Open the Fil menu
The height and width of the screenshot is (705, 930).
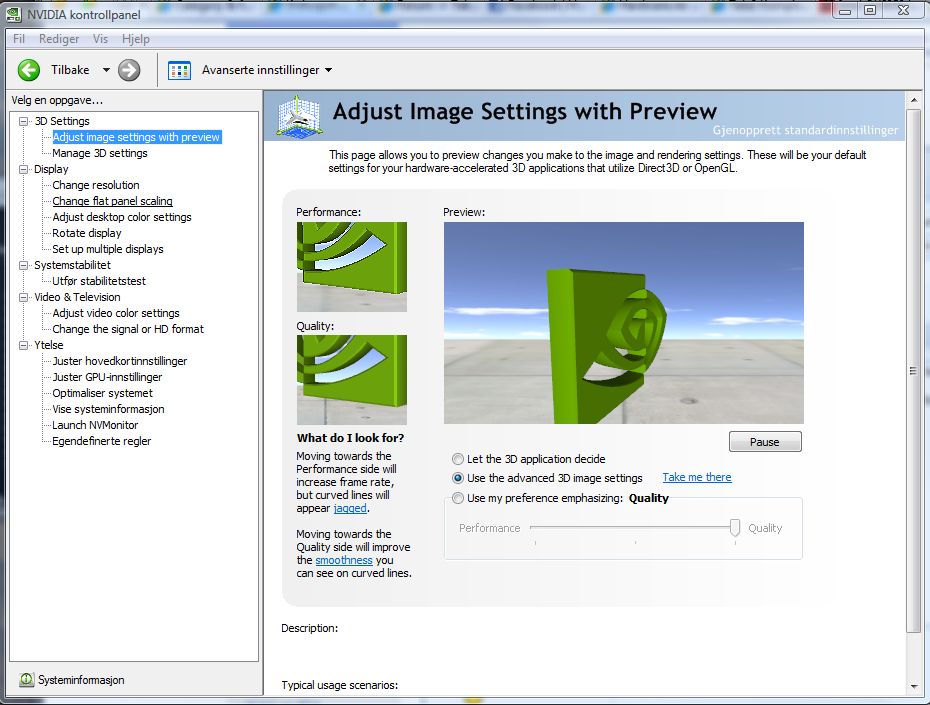coord(19,39)
